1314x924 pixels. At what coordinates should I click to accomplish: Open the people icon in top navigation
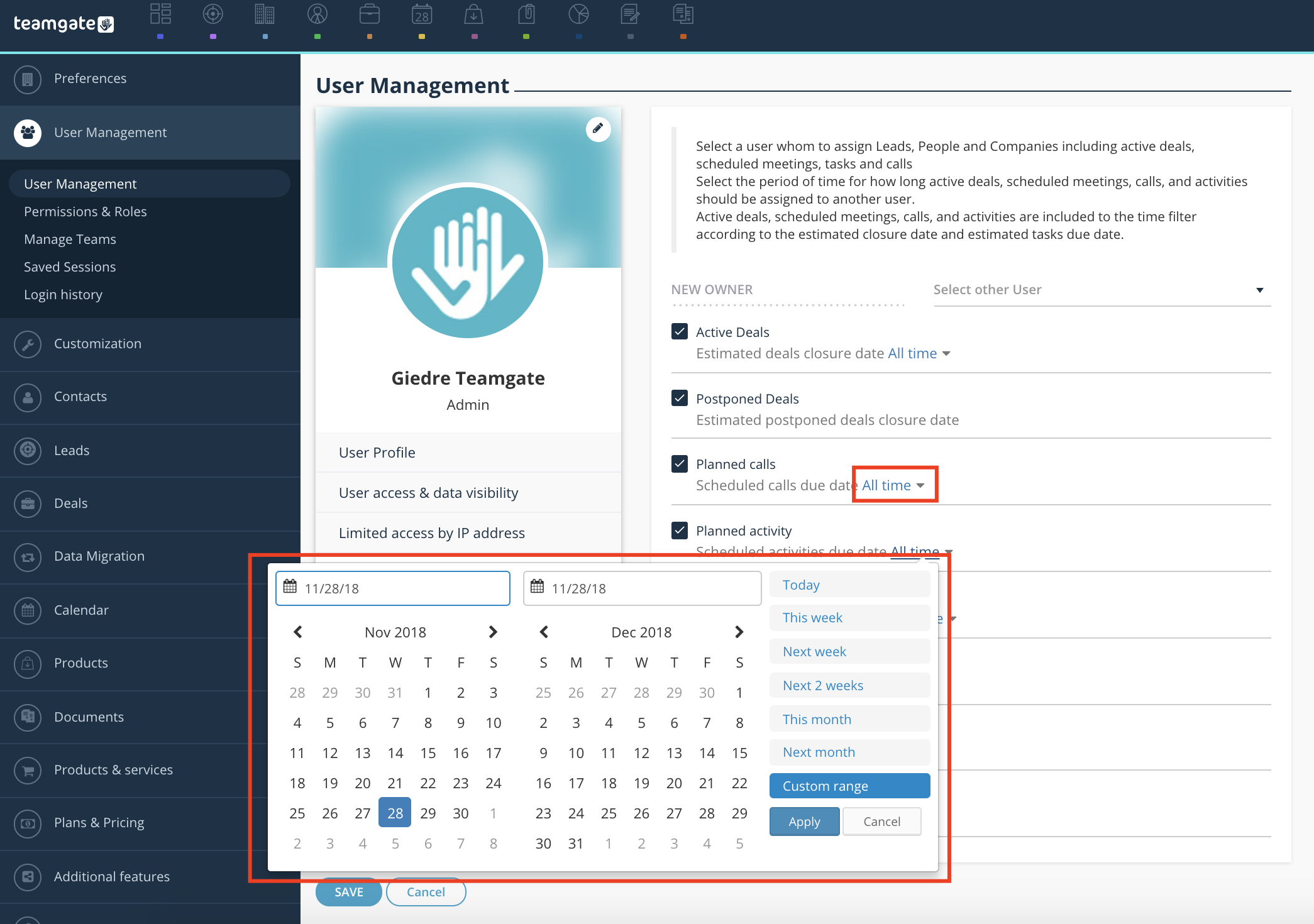pyautogui.click(x=317, y=14)
